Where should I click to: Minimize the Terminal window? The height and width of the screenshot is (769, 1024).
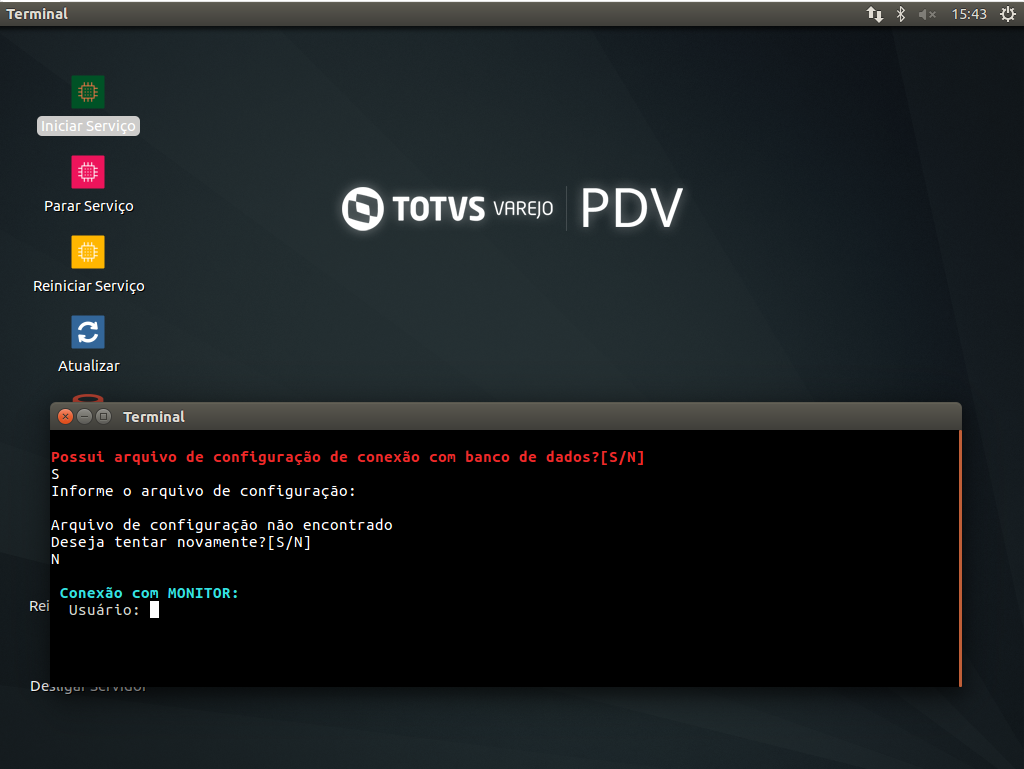tap(84, 416)
